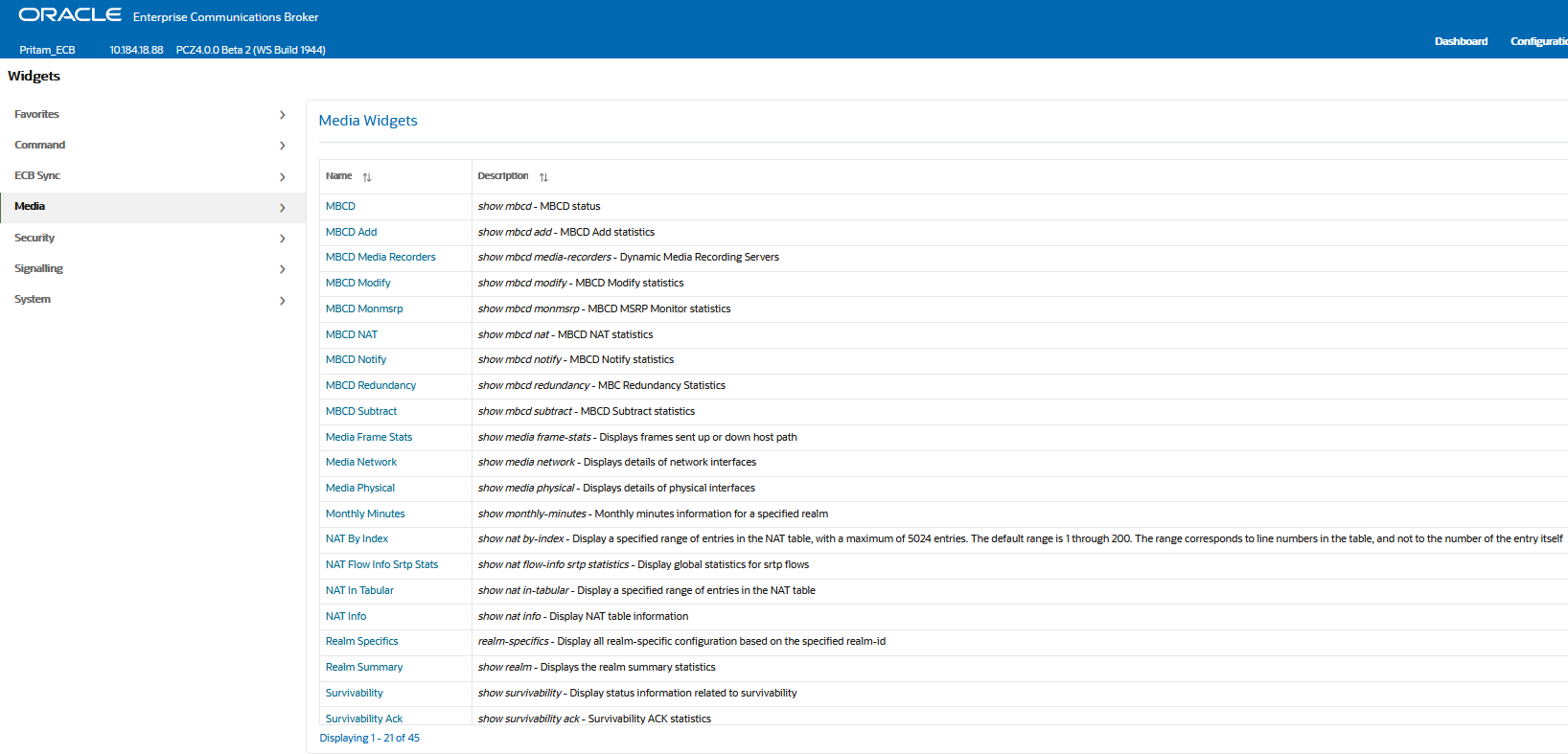Expand the Security category chevron
This screenshot has height=754, width=1568.
click(282, 239)
